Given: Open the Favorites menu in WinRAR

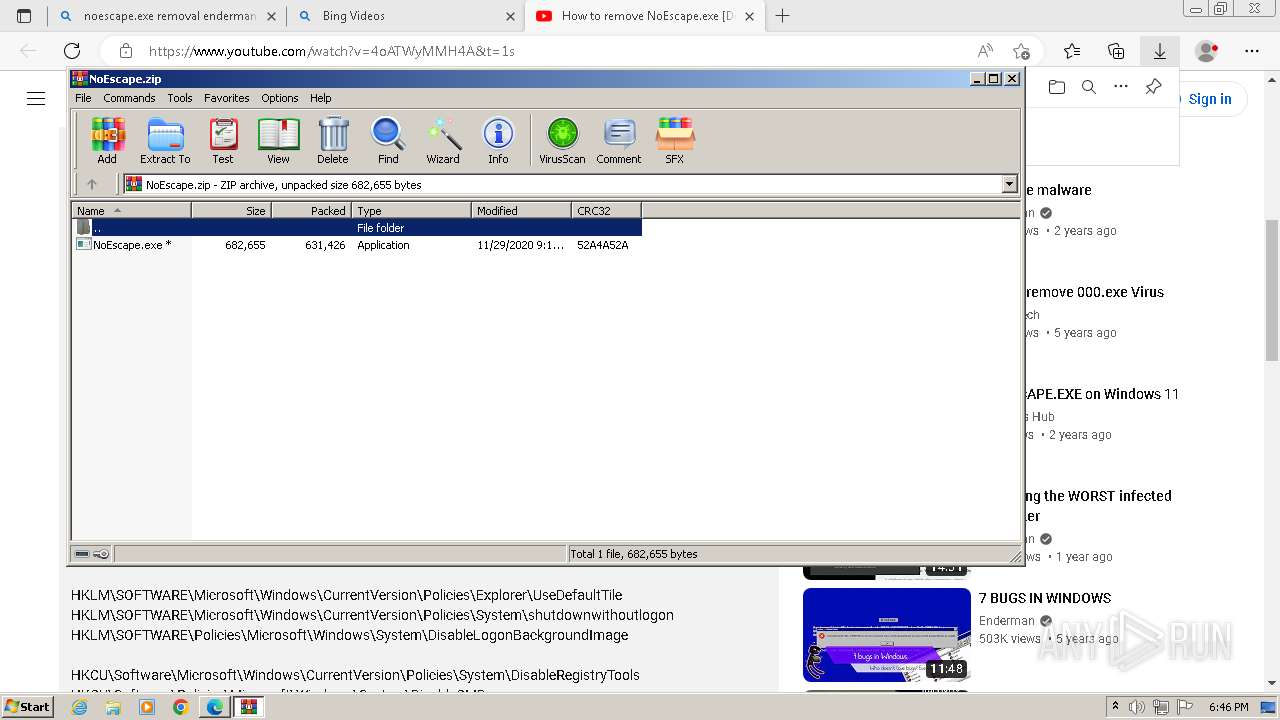Looking at the screenshot, I should tap(227, 98).
